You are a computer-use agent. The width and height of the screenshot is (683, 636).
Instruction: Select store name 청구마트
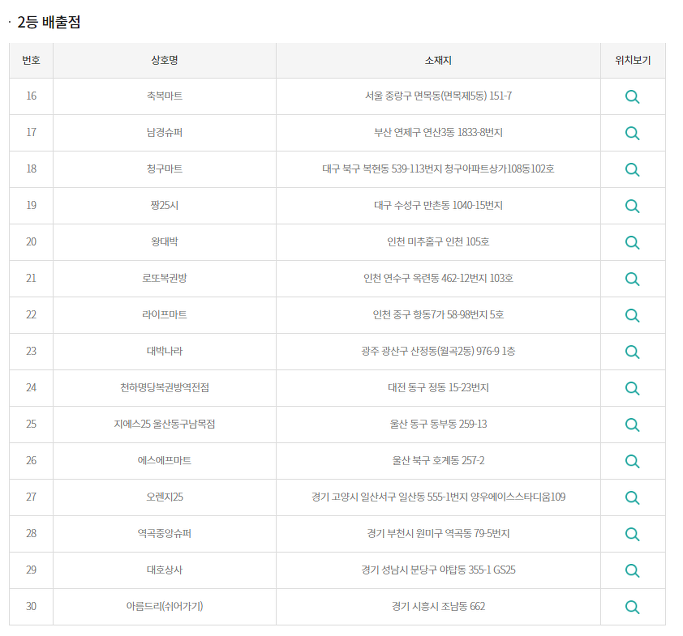tap(165, 169)
